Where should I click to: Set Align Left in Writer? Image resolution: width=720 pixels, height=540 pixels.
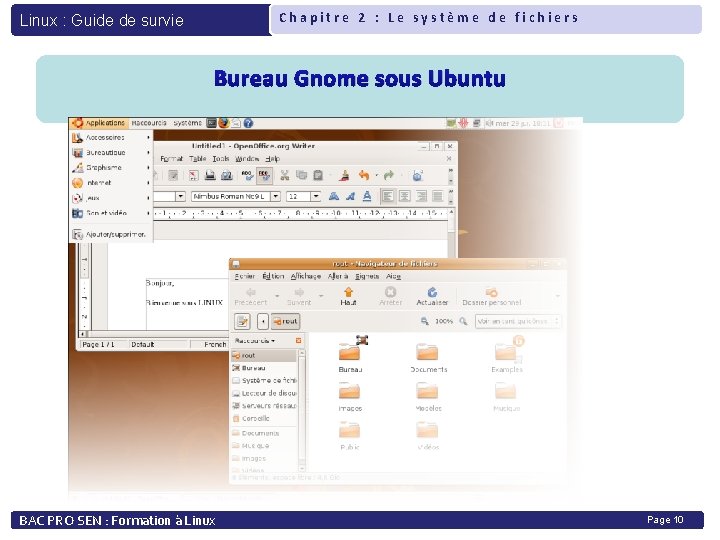click(x=388, y=197)
